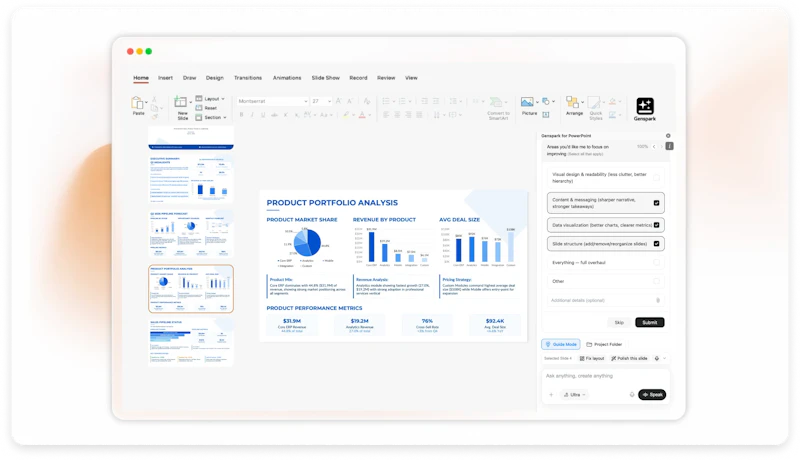Screen dimensions: 800x460
Task: Click the Ask anything chat input field
Action: (x=605, y=376)
